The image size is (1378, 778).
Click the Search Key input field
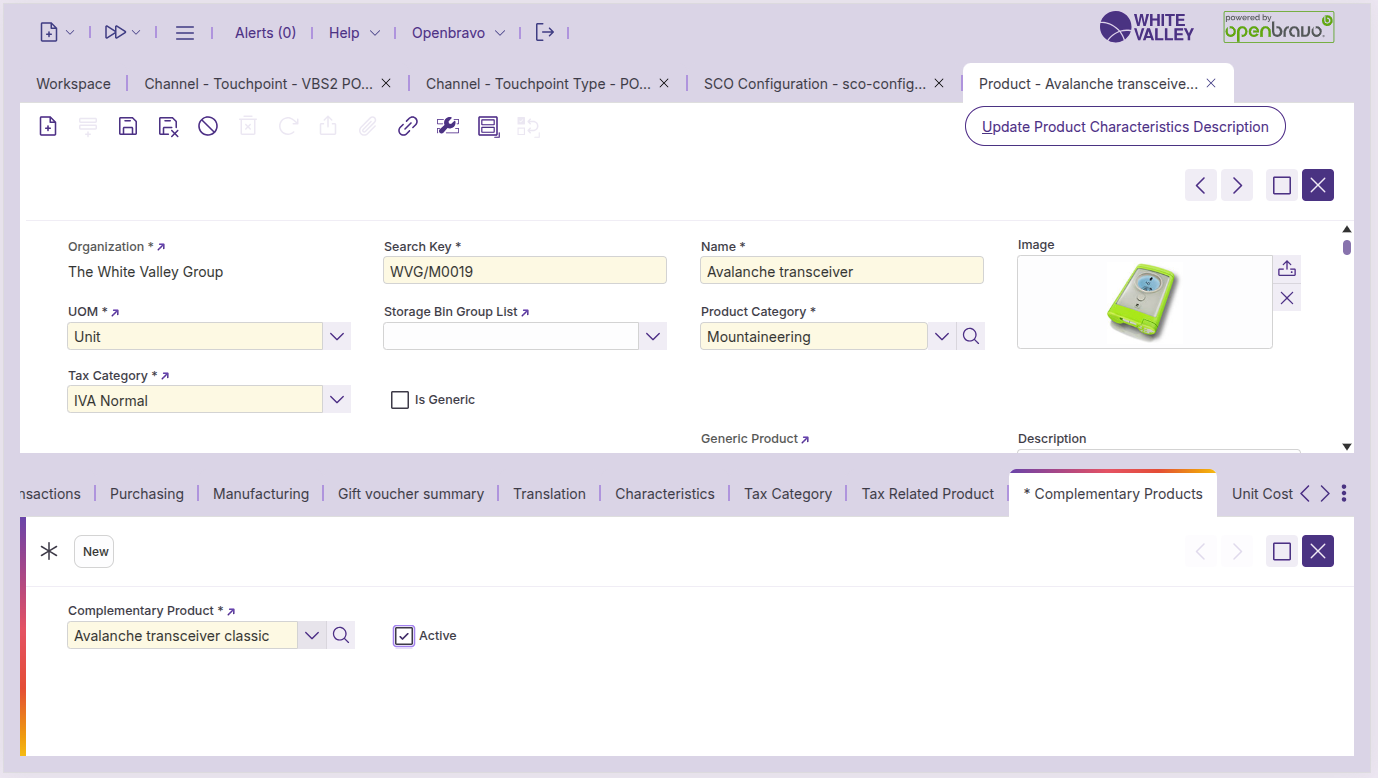pyautogui.click(x=524, y=271)
